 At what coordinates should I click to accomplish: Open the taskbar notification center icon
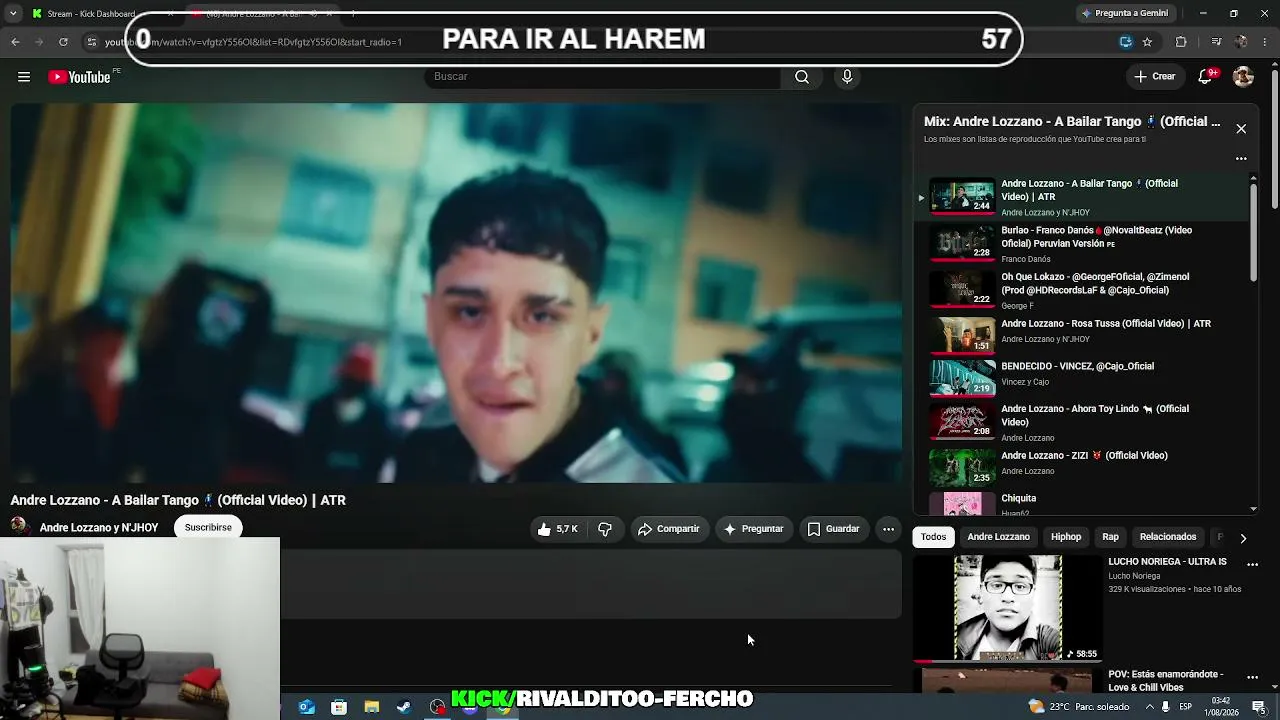click(x=1259, y=707)
